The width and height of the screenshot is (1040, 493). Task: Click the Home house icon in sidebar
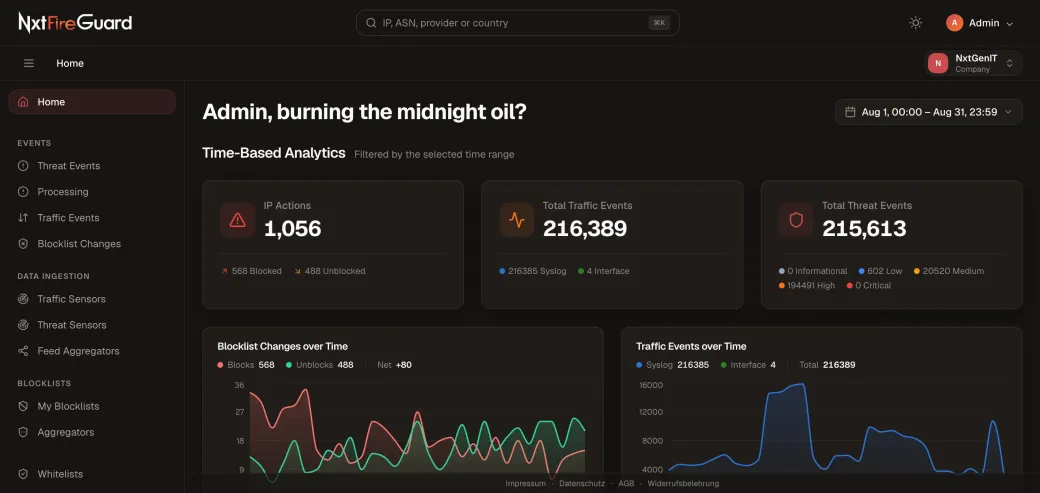(23, 102)
